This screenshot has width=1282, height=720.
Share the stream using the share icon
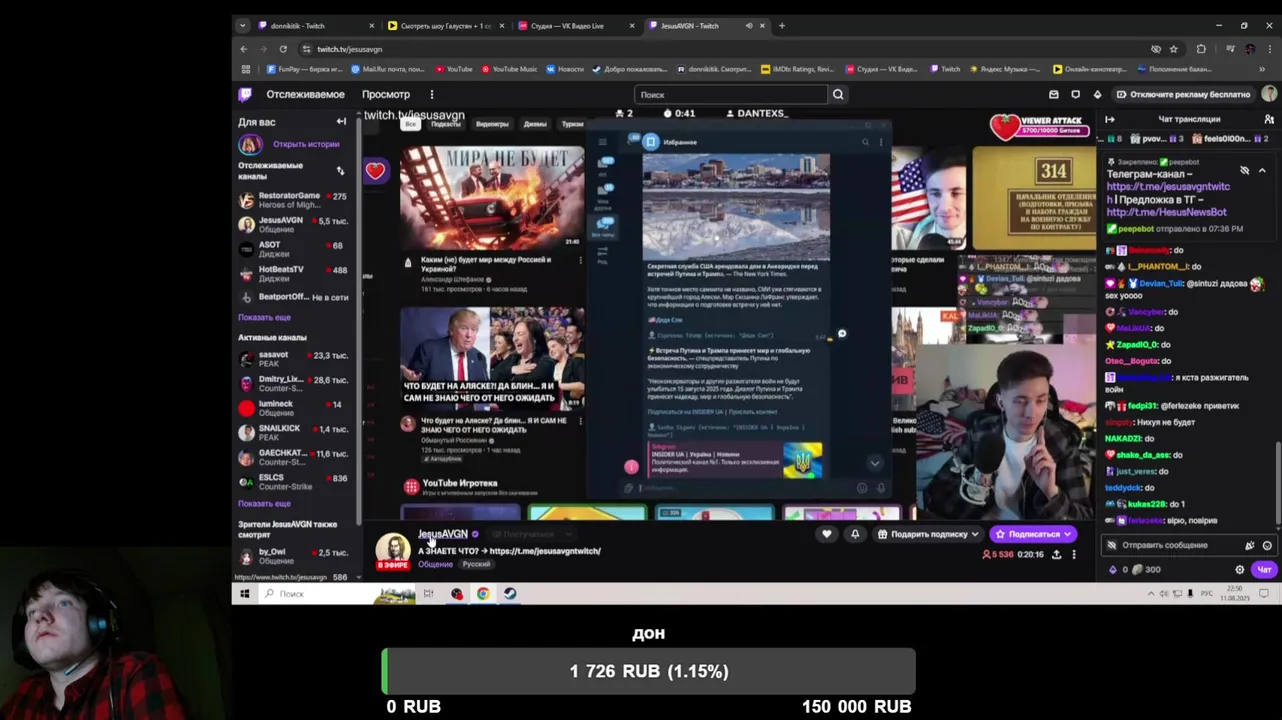pyautogui.click(x=1056, y=554)
